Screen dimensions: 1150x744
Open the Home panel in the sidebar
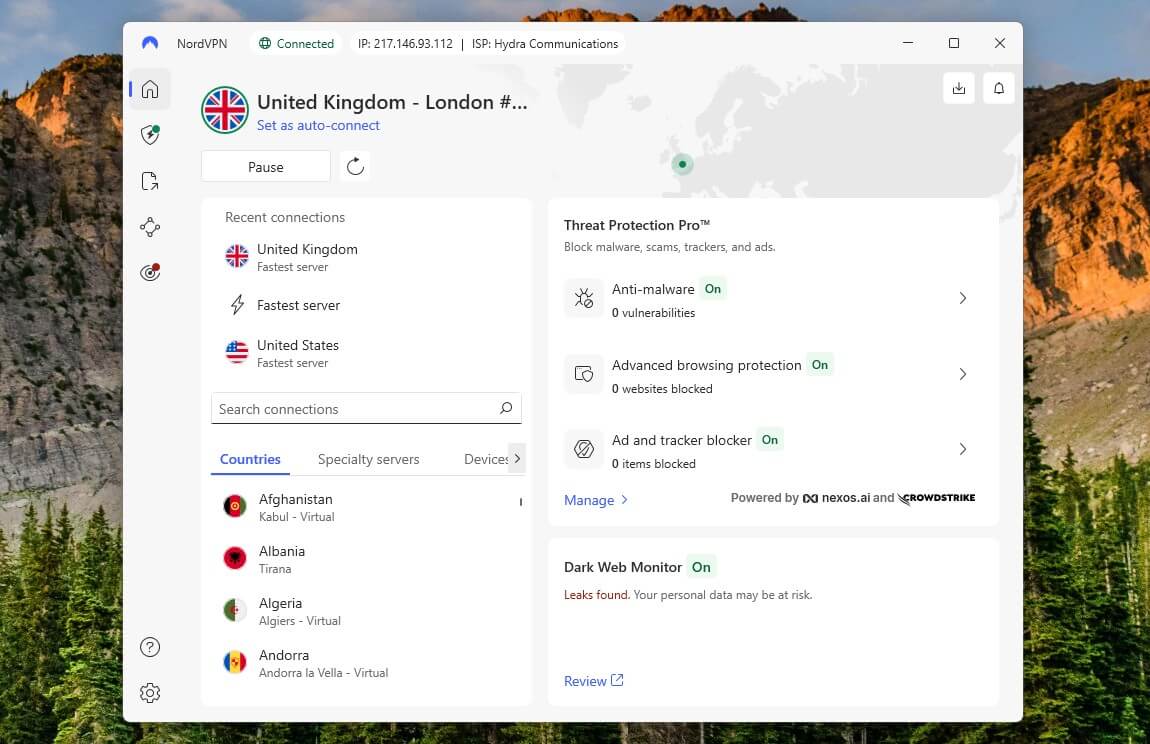pos(150,88)
